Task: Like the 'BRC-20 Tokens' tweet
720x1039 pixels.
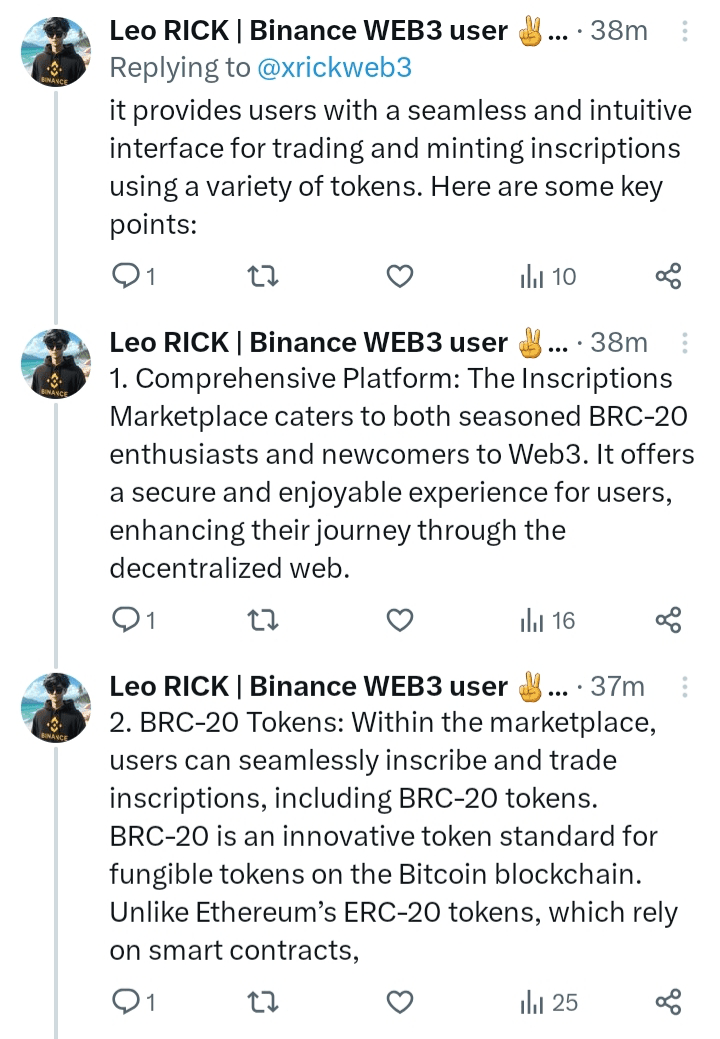Action: [x=400, y=1001]
